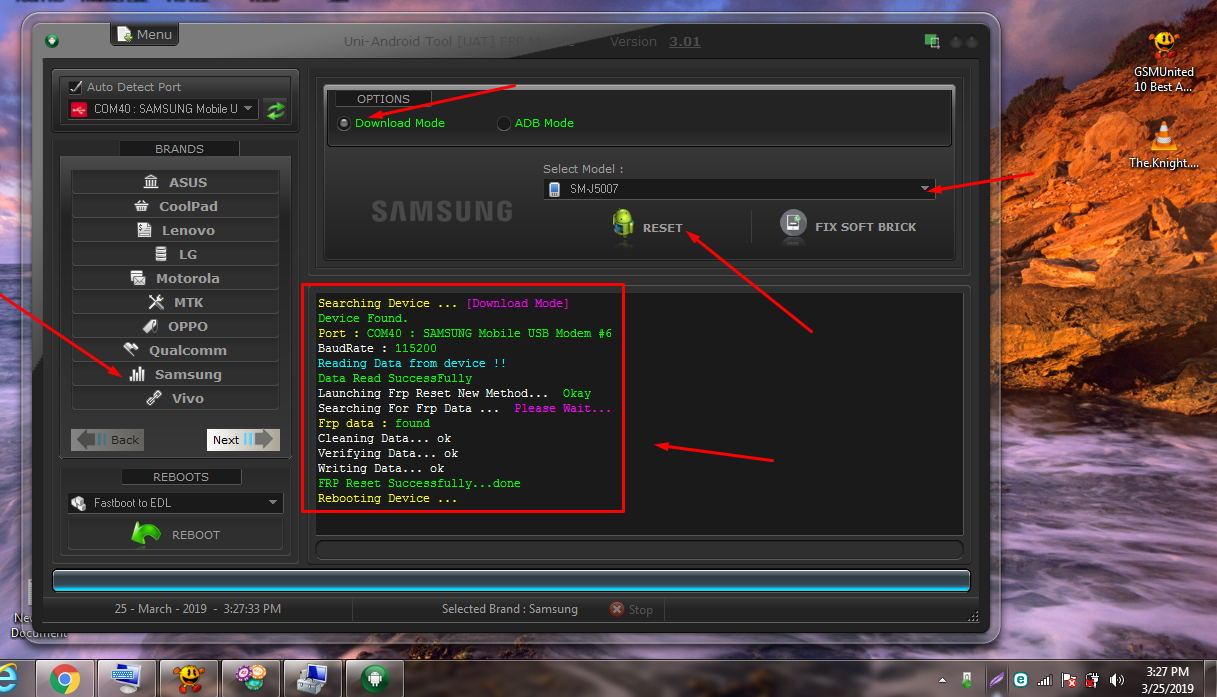Click 'Rebooting Device ...' log line

pos(387,498)
